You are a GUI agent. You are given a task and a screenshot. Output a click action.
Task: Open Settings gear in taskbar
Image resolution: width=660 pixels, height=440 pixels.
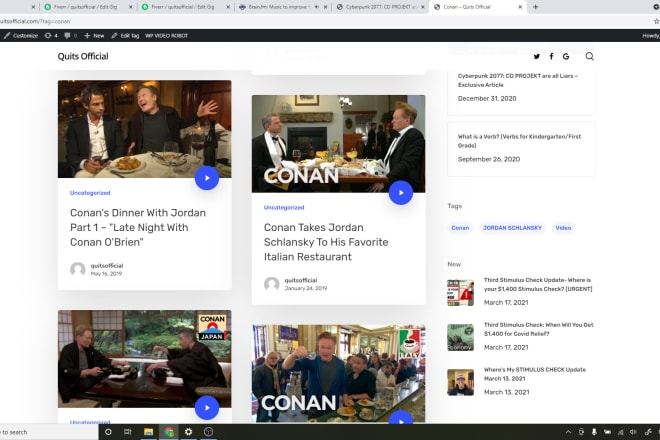tap(189, 432)
